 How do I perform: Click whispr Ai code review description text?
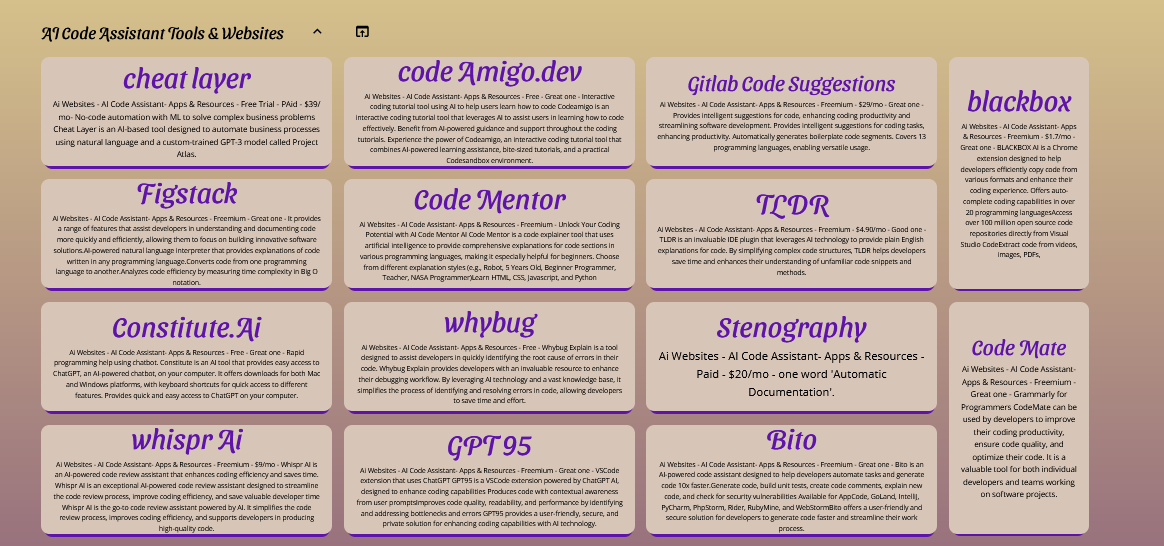(186, 496)
